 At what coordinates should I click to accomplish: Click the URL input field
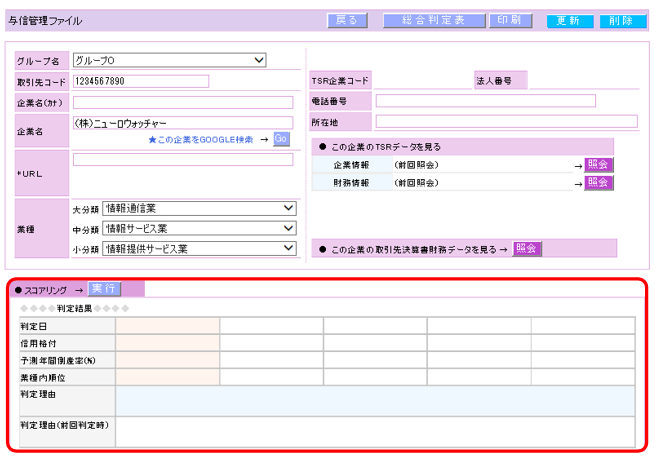182,160
